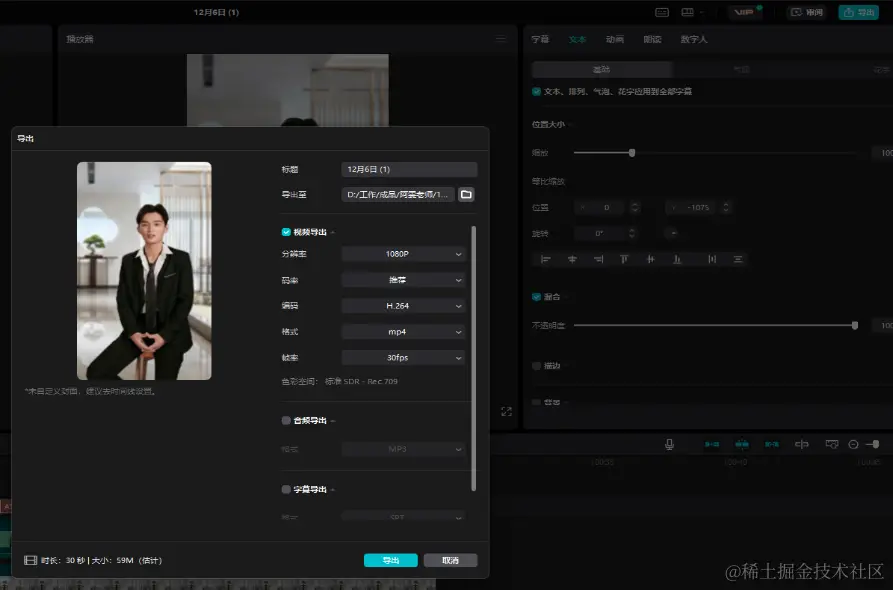
Task: Click the mirror flip button beside rotation
Action: 674,233
